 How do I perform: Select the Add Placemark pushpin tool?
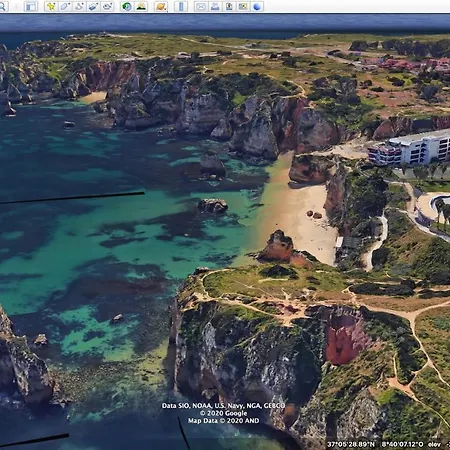click(51, 6)
